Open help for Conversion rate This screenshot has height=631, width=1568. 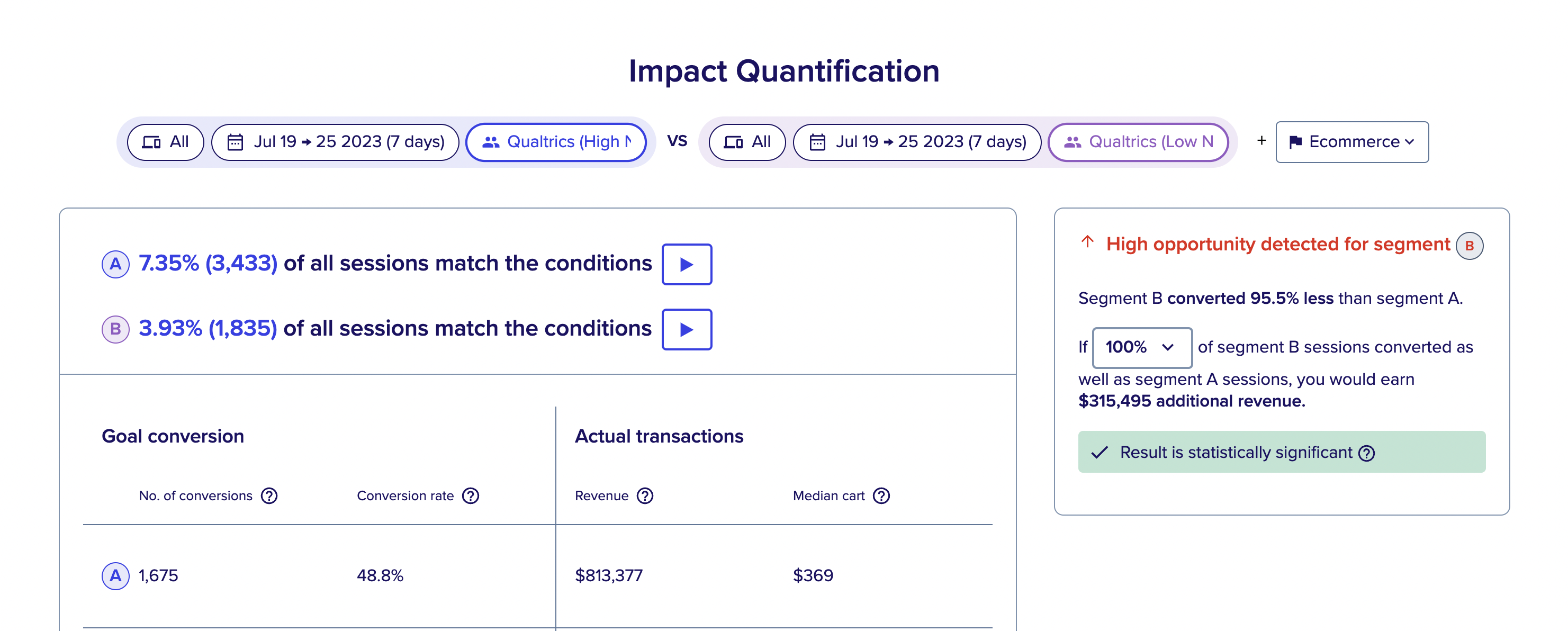tap(471, 496)
